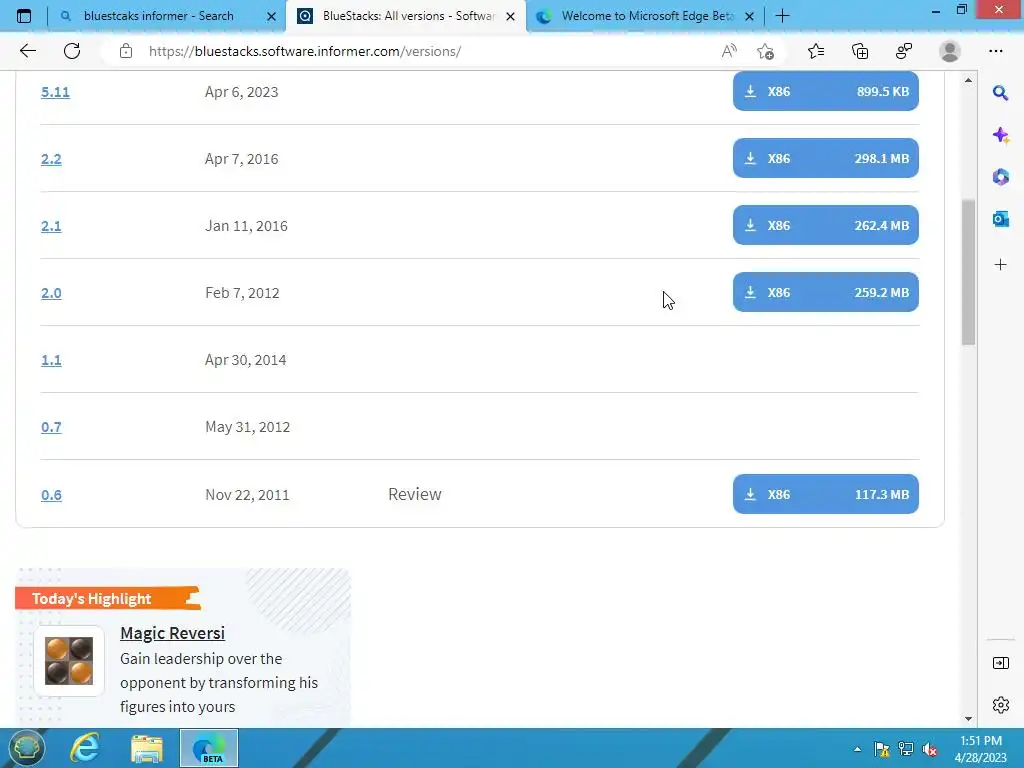Open version 2.1 link
Image resolution: width=1024 pixels, height=768 pixels.
click(51, 227)
